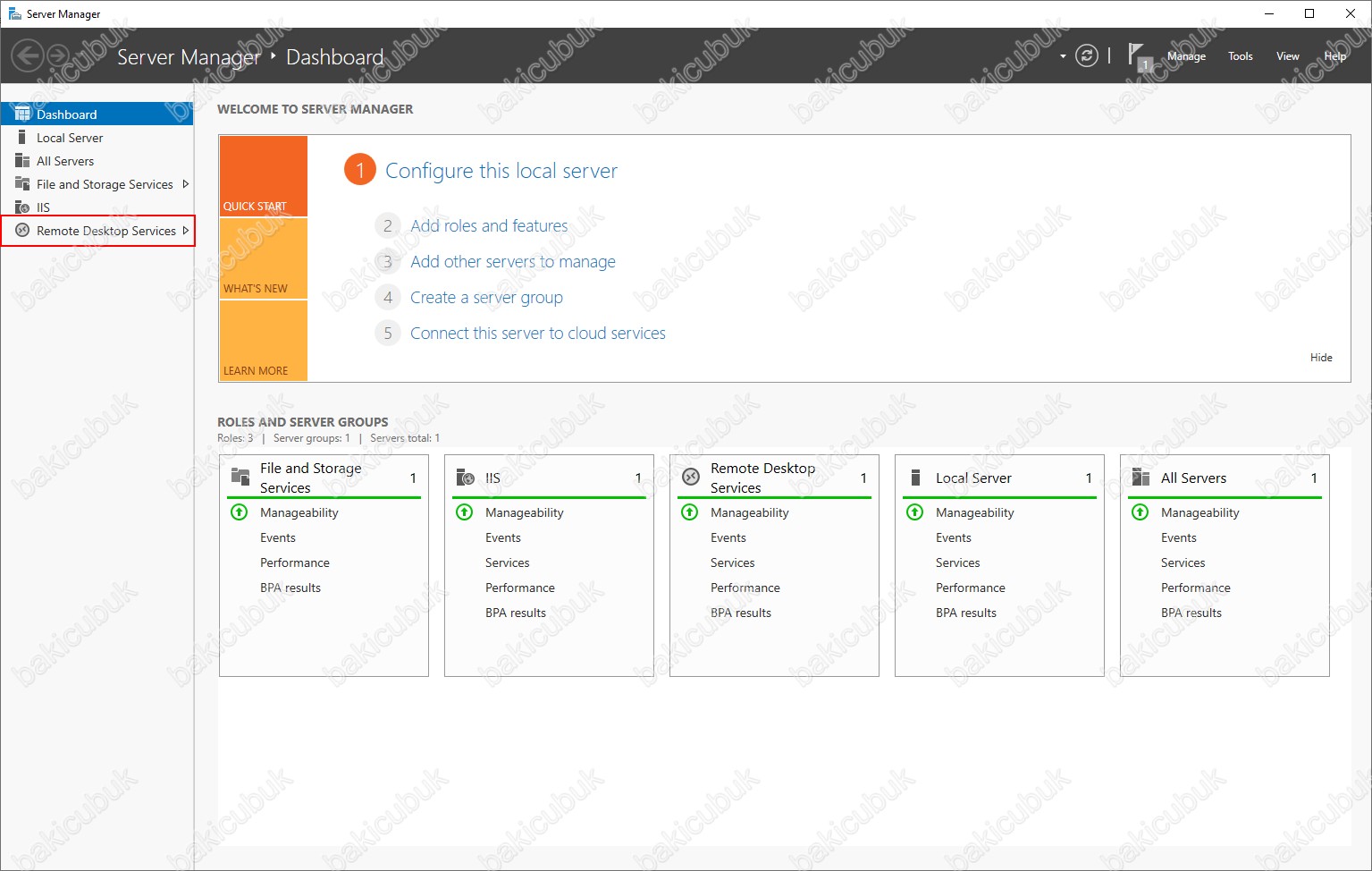Click the Remote Desktop Services sidebar icon
The image size is (1372, 871).
pyautogui.click(x=22, y=230)
